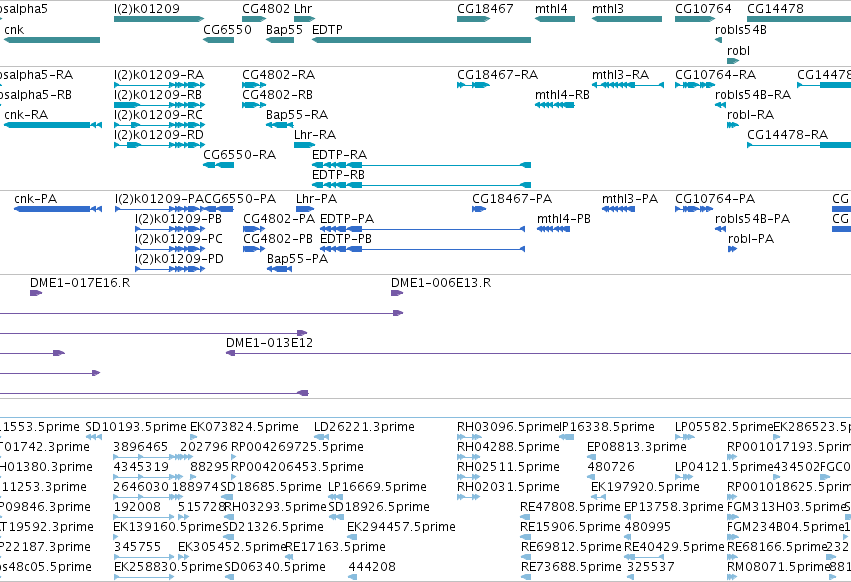
Task: Select the robl gene marker
Action: 733,61
